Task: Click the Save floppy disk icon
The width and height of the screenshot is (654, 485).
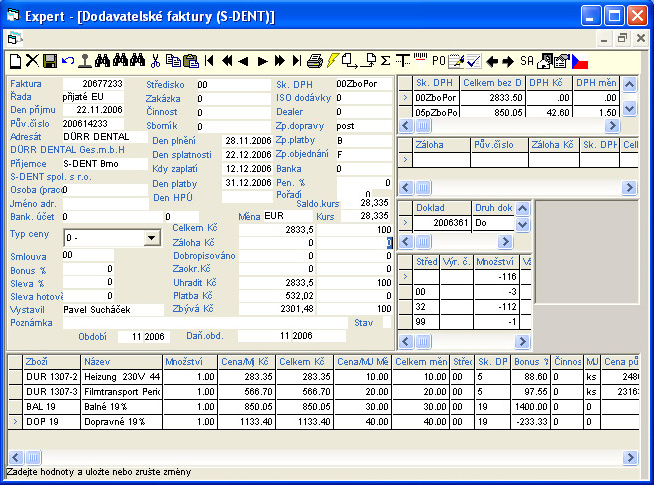Action: 49,61
